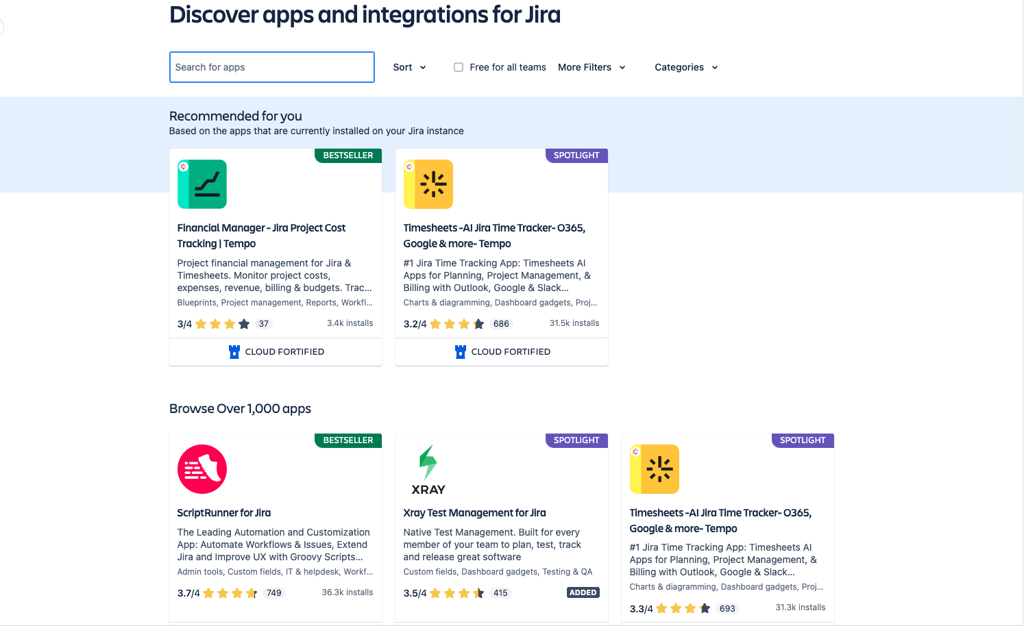The height and width of the screenshot is (626, 1024).
Task: Click Xray description Native Test Management
Action: [492, 544]
